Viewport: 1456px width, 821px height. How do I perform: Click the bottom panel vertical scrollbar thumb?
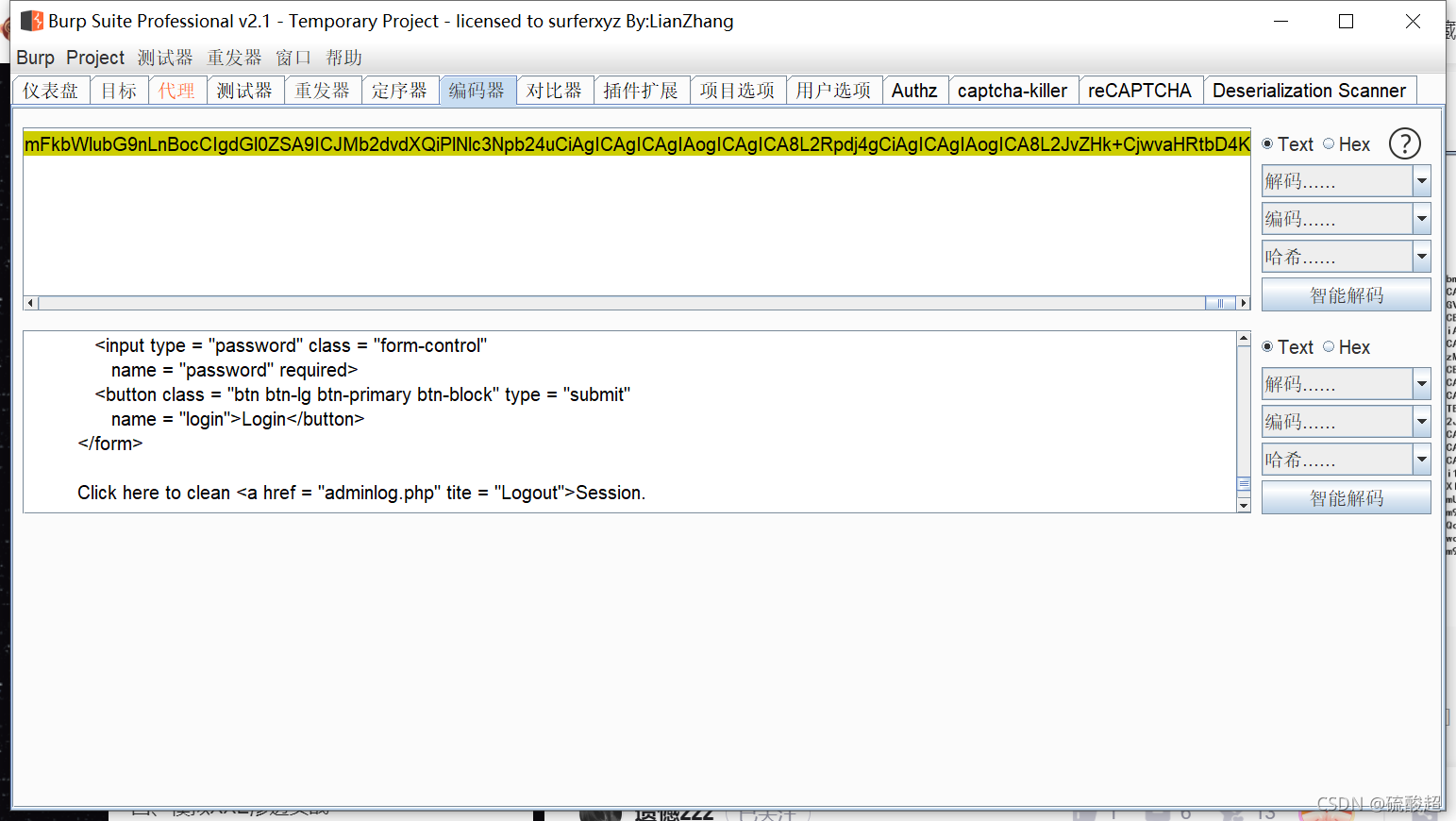pyautogui.click(x=1244, y=484)
